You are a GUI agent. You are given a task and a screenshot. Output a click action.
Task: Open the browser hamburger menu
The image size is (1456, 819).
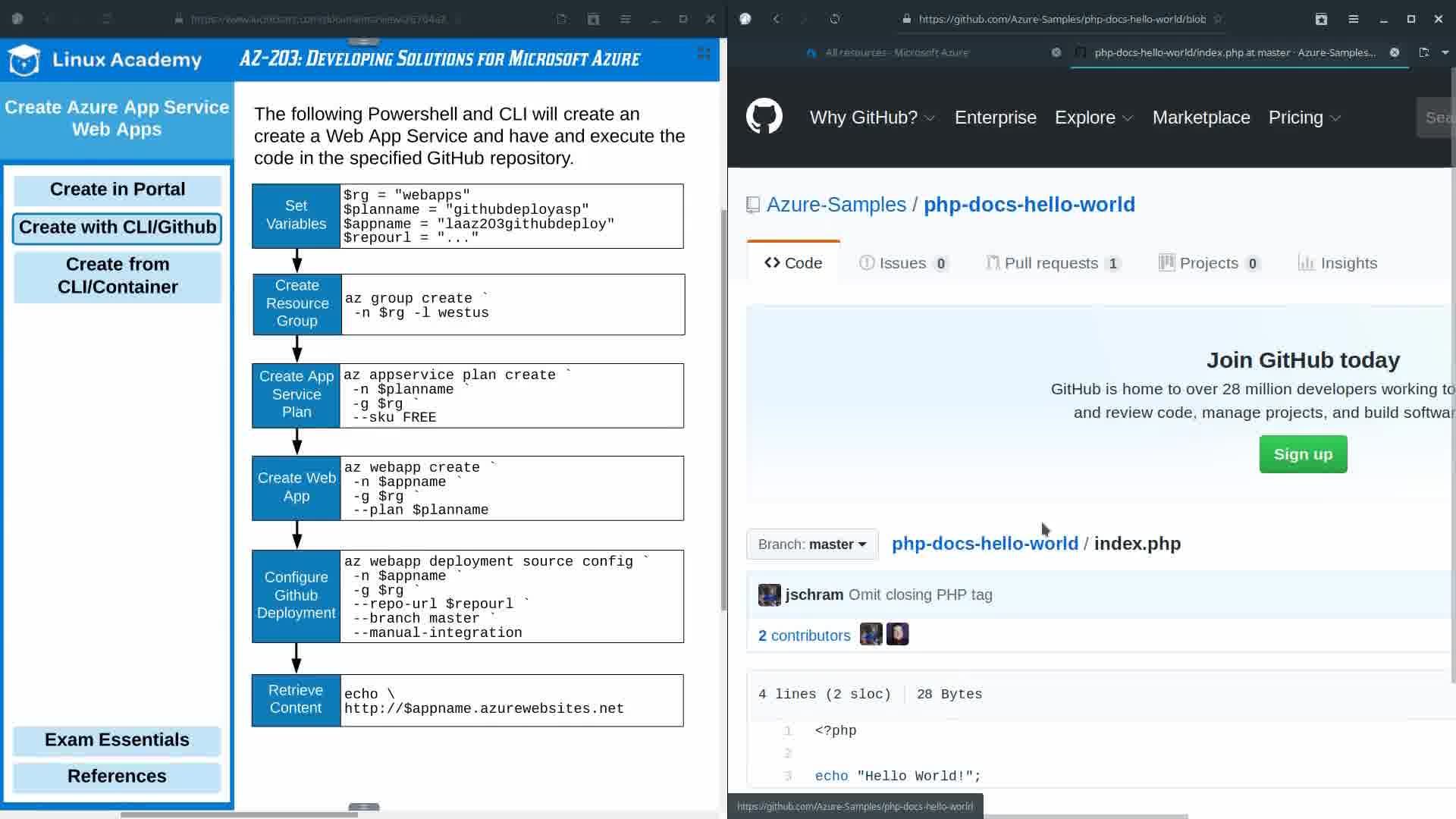(x=1353, y=19)
